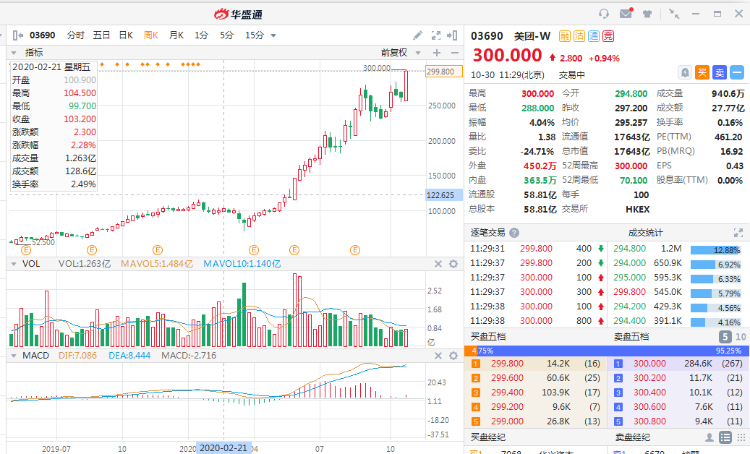Click the blue 卖 sell button

point(719,73)
